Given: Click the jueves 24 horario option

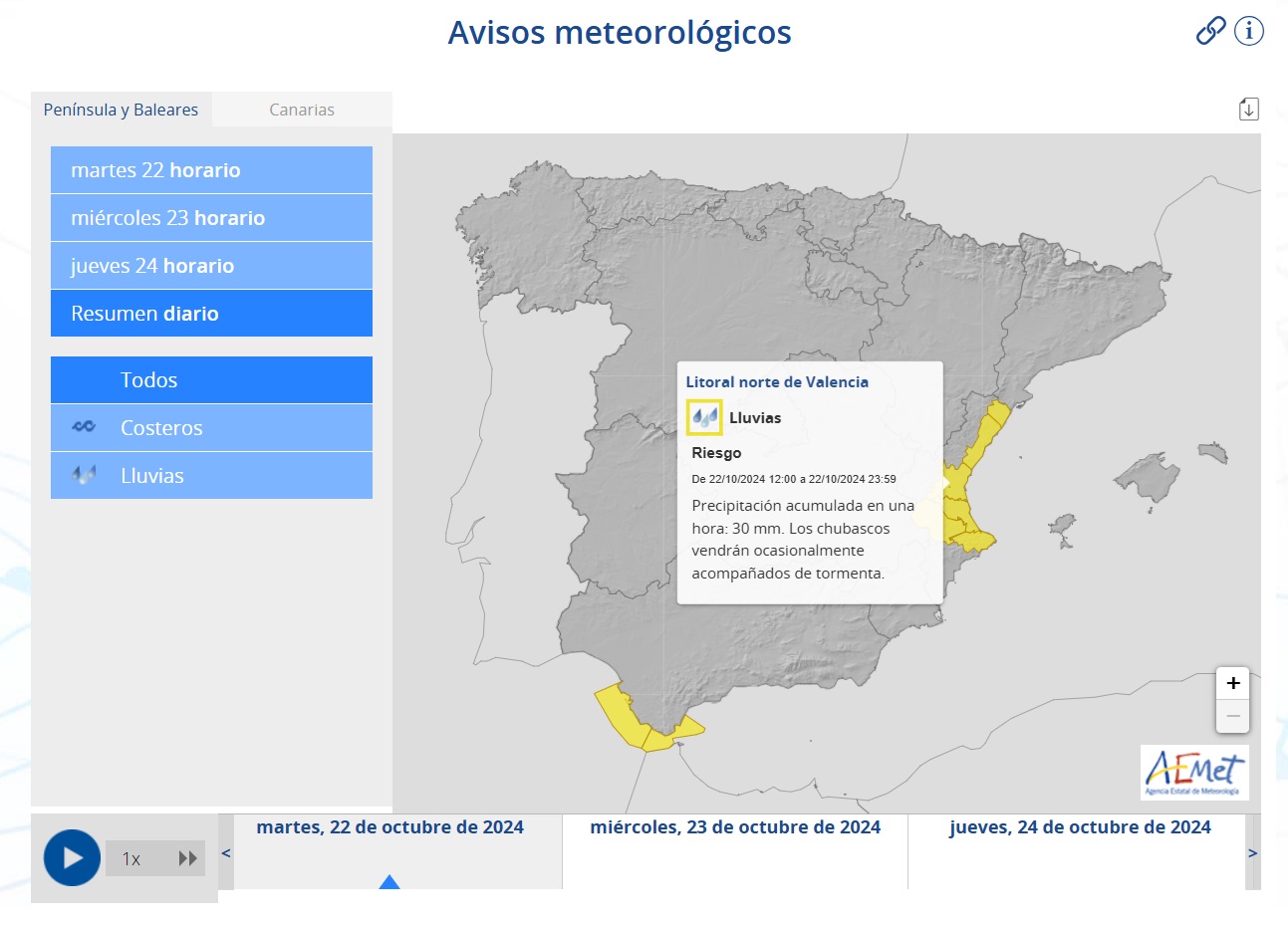Looking at the screenshot, I should tap(210, 265).
